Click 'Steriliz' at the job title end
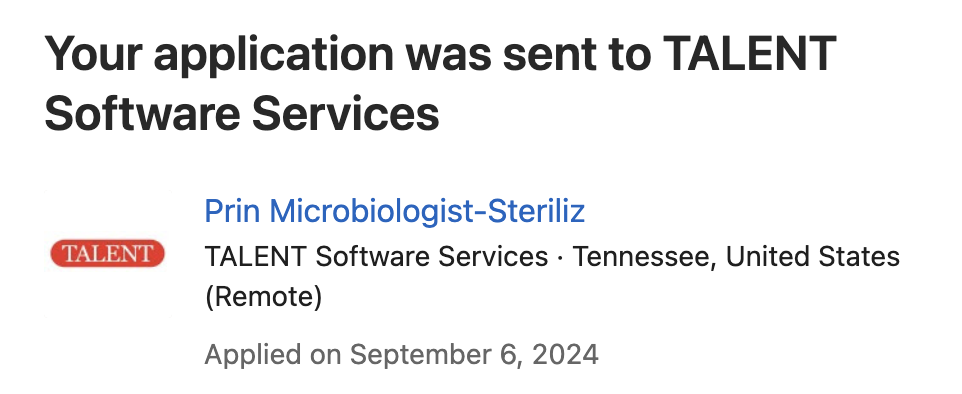Screen dimensions: 962x394 pyautogui.click(x=532, y=211)
